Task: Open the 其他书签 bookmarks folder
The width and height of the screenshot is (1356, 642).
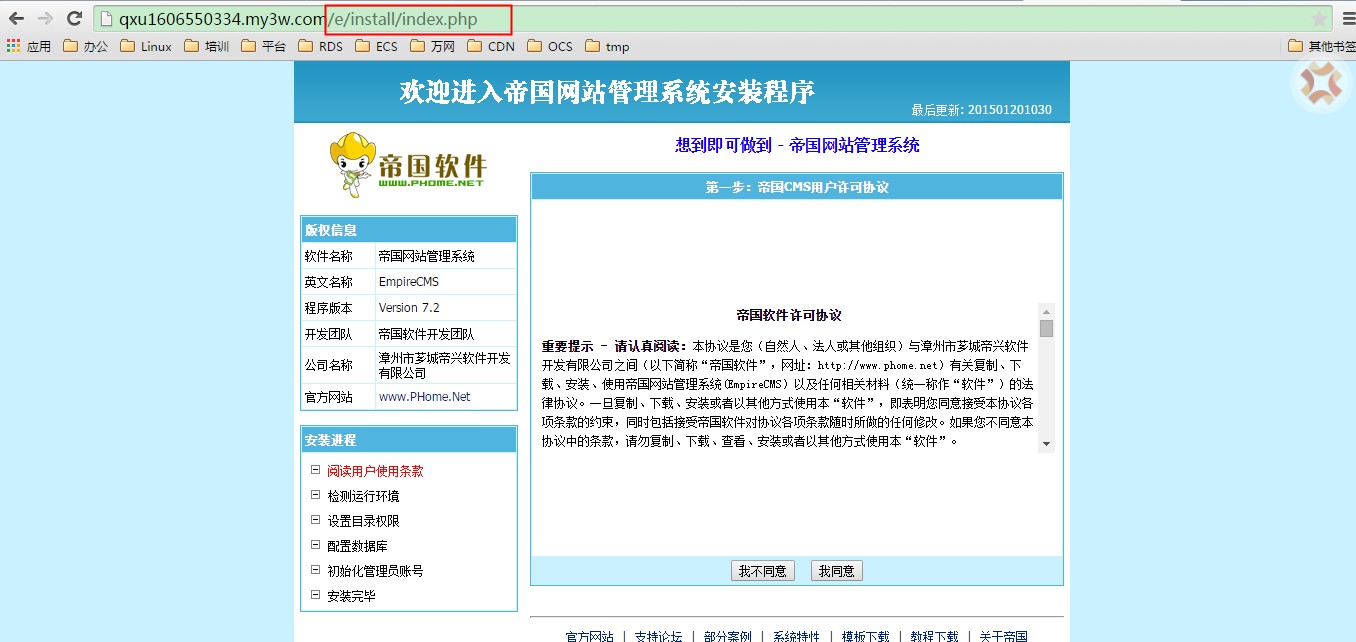Action: coord(1320,46)
